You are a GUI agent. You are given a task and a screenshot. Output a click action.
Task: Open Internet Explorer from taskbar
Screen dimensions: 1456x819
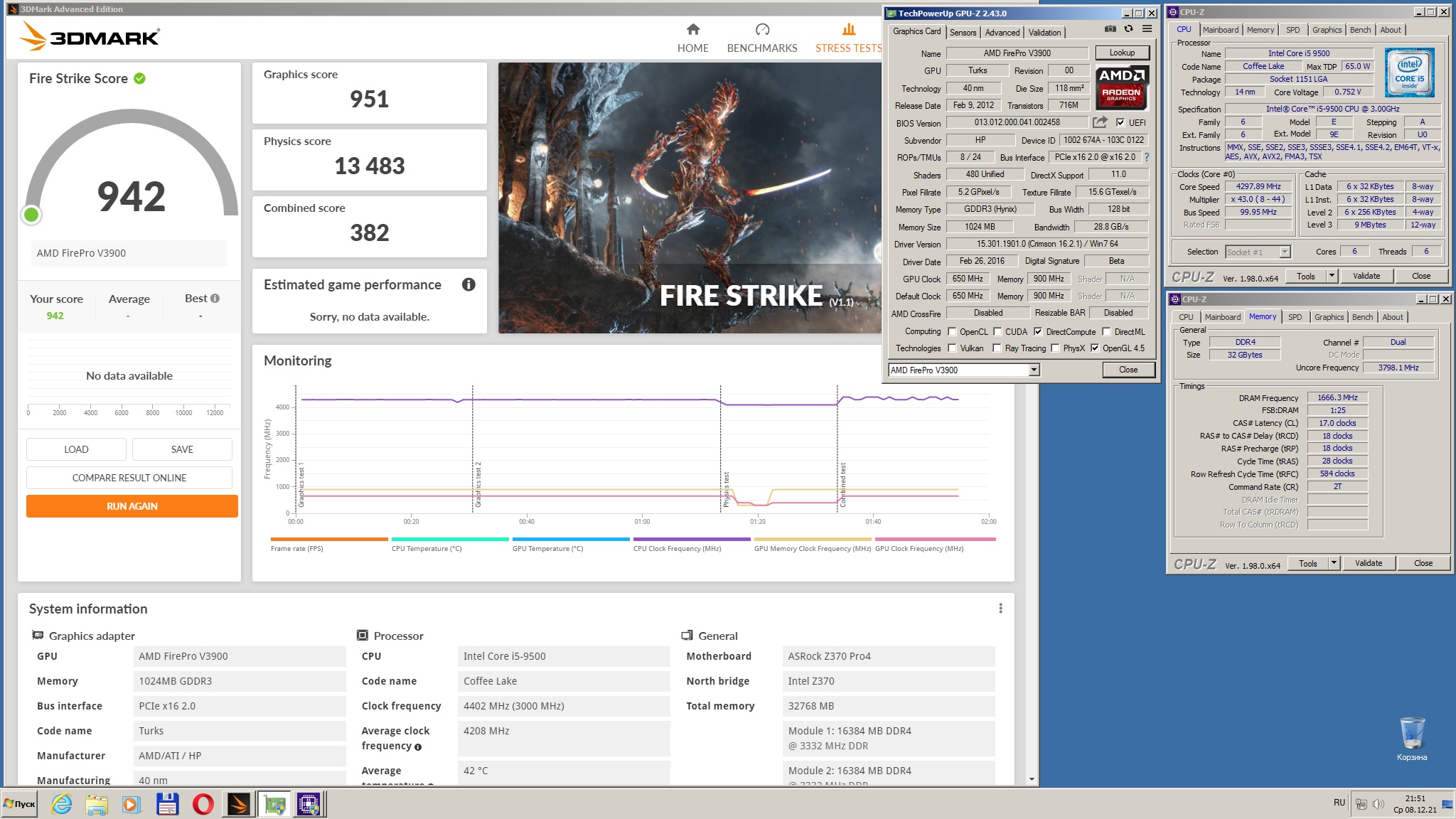(x=62, y=804)
